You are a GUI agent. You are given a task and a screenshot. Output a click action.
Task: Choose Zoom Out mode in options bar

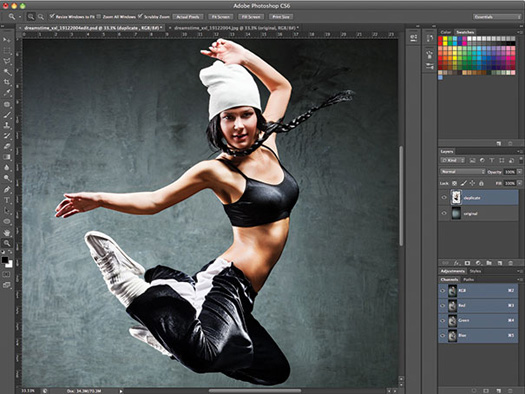[41, 16]
